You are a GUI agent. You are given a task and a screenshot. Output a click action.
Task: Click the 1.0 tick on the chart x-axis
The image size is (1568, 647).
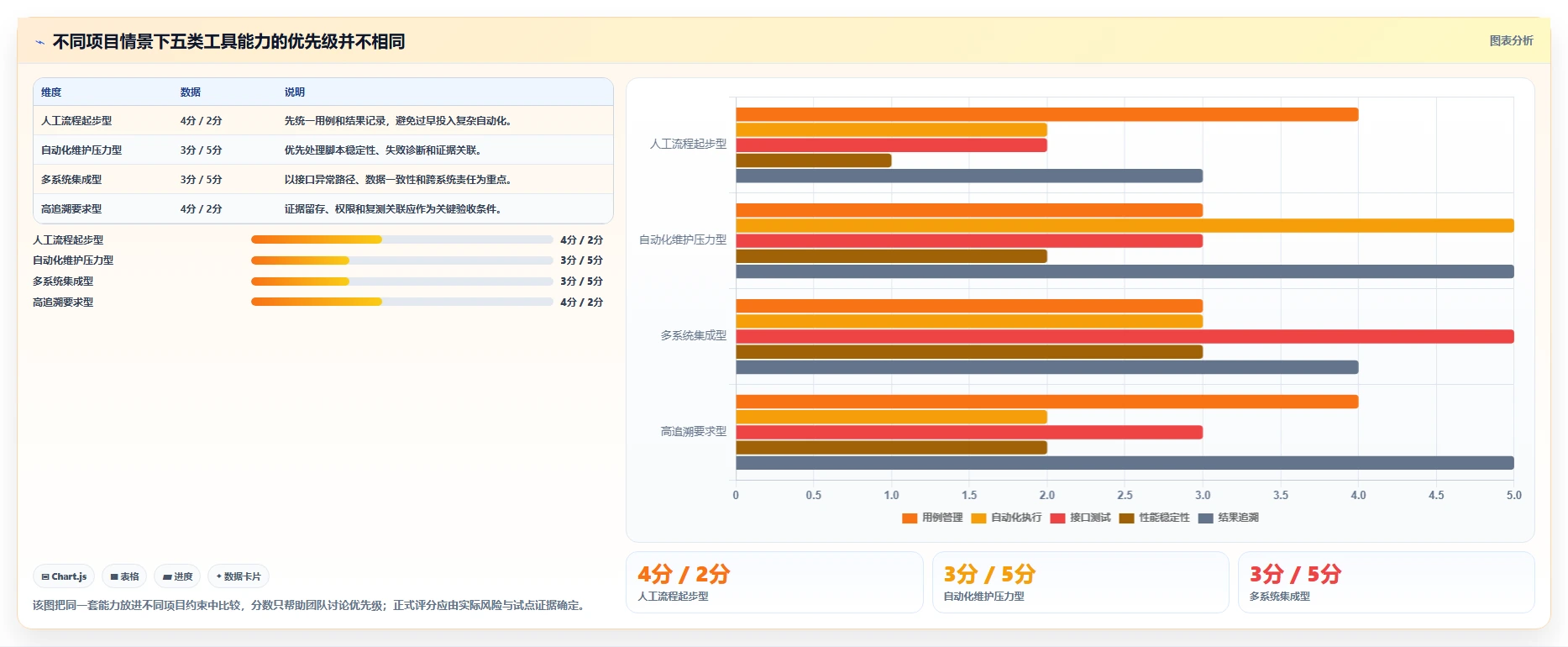891,496
